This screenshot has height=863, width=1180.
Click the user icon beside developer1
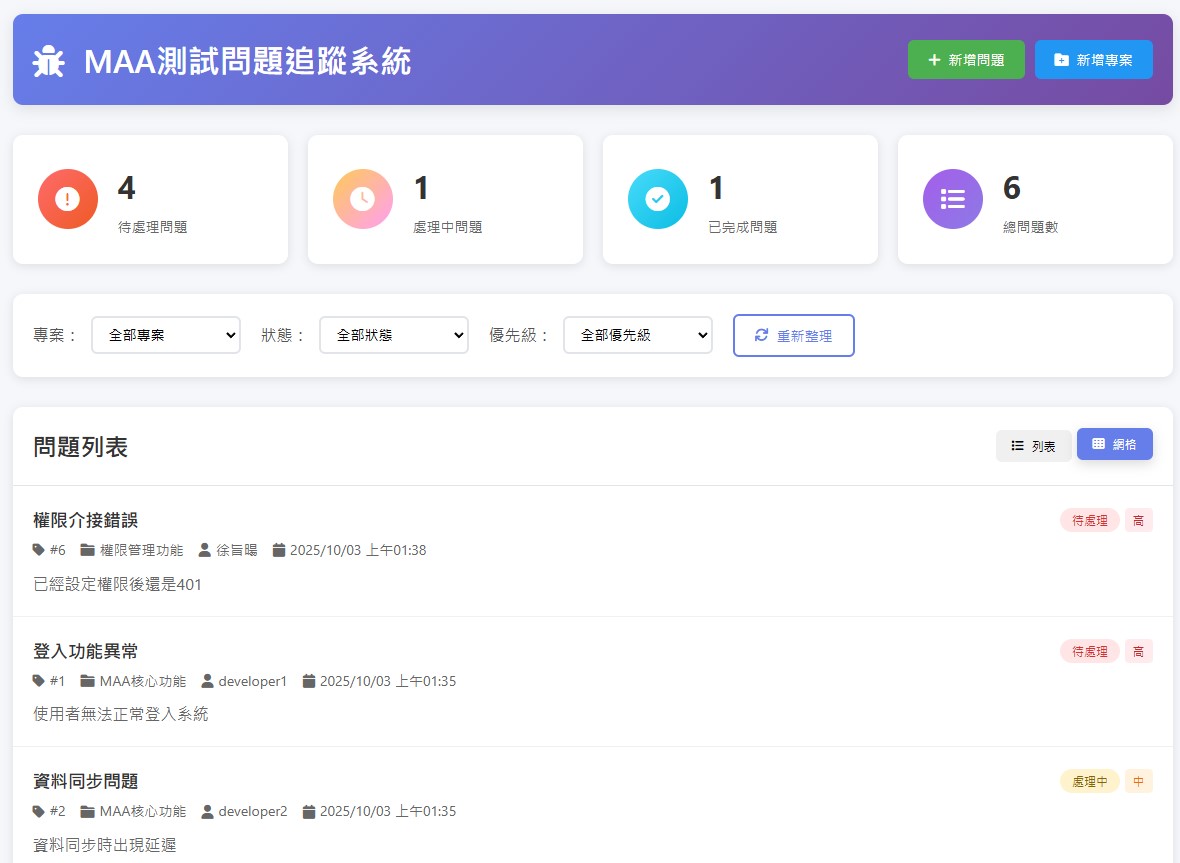208,681
